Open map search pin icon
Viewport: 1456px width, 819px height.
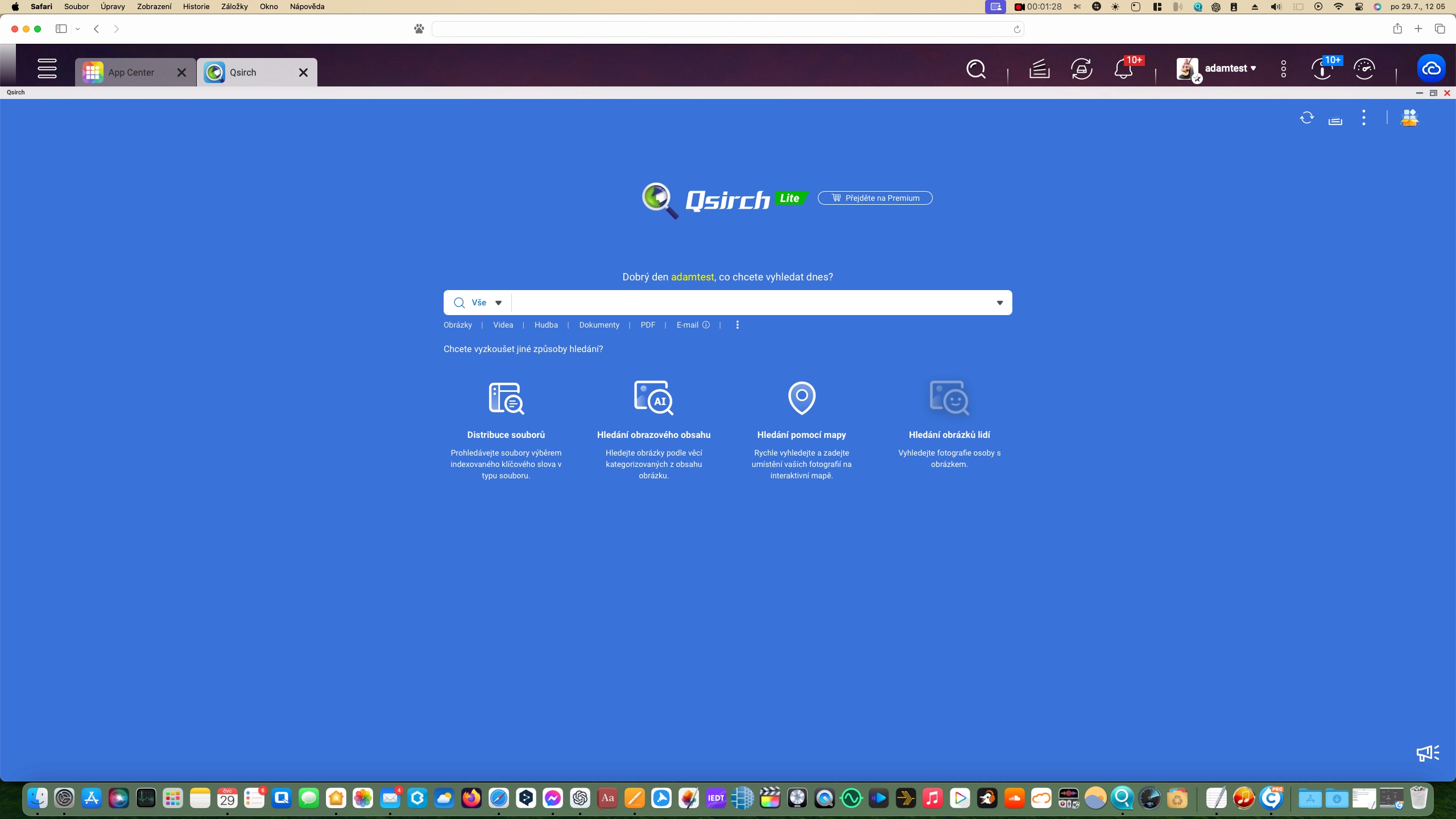[x=801, y=398]
